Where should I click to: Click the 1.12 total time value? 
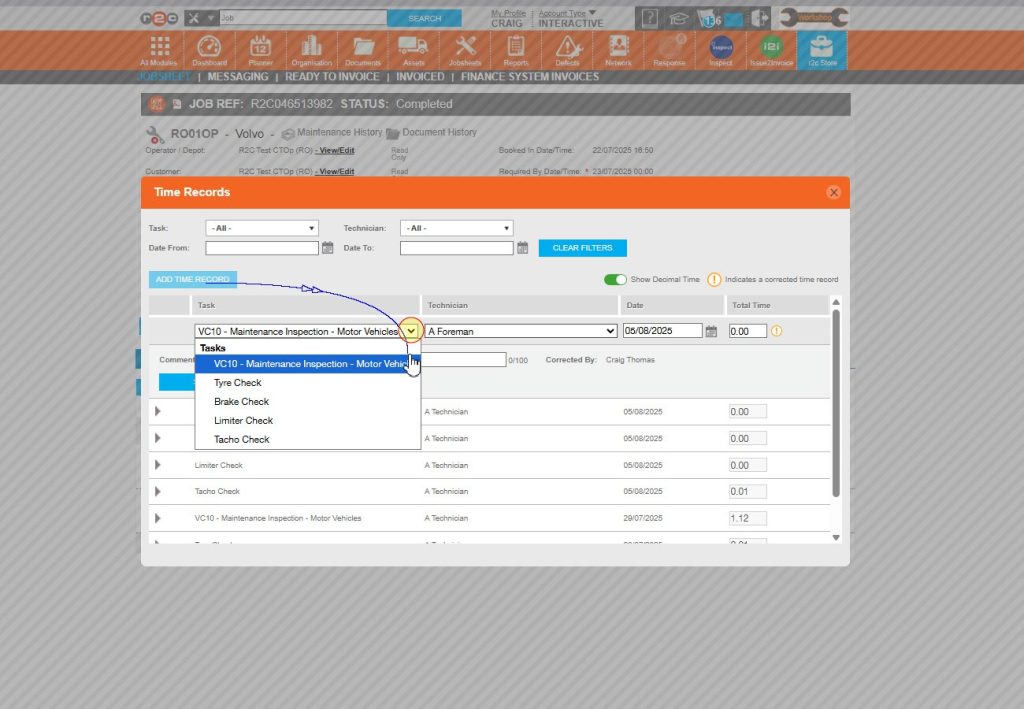[x=748, y=518]
